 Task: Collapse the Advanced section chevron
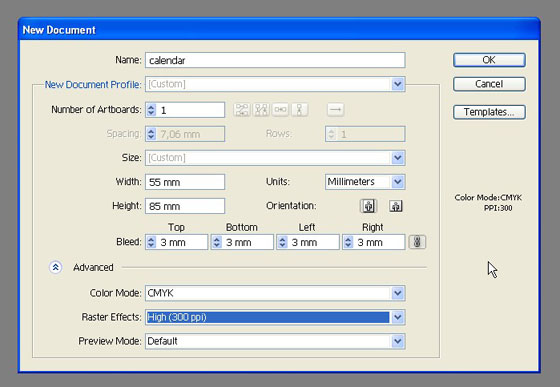(56, 267)
